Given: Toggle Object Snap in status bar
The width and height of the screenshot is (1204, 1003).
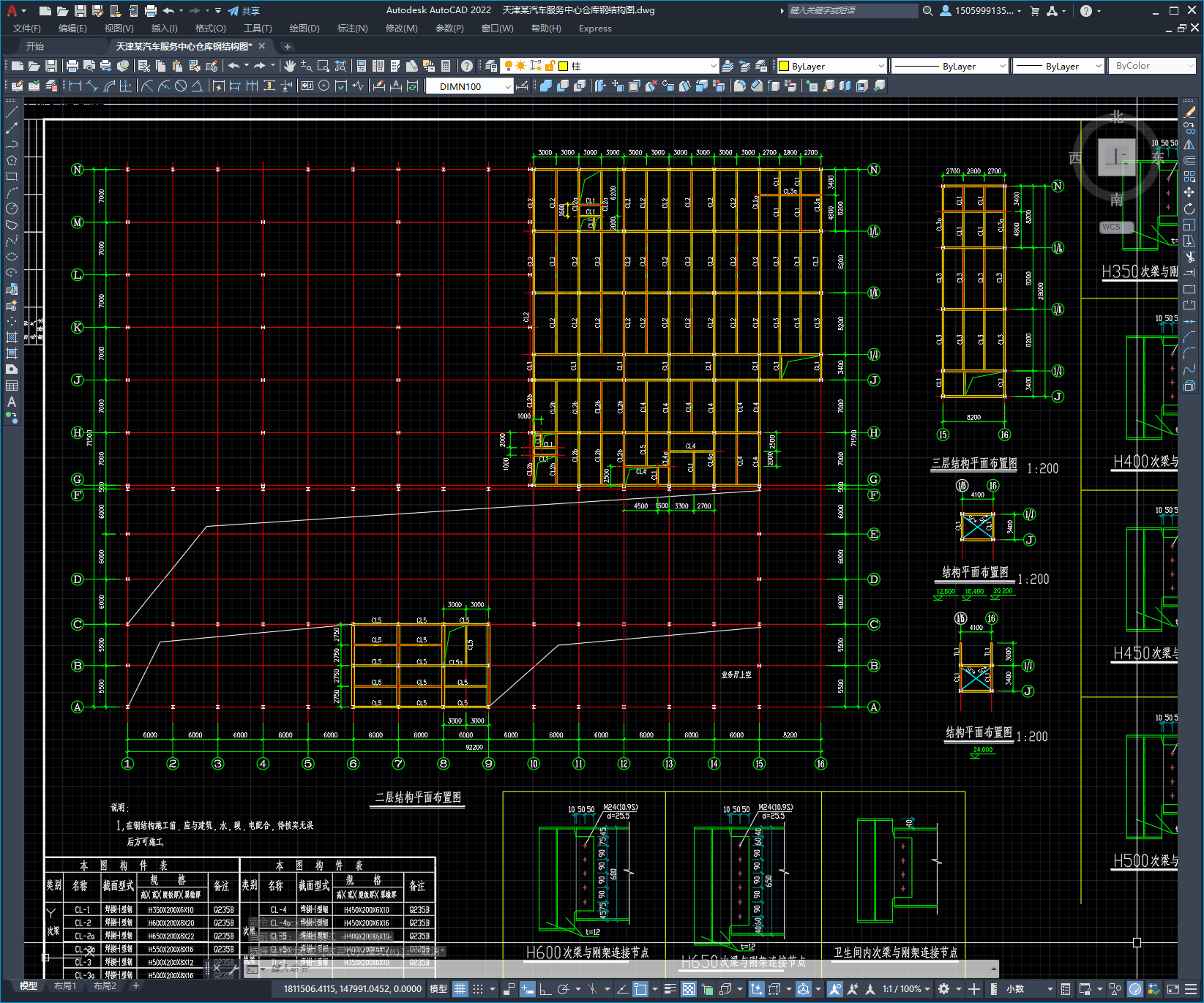Looking at the screenshot, I should pos(640,989).
